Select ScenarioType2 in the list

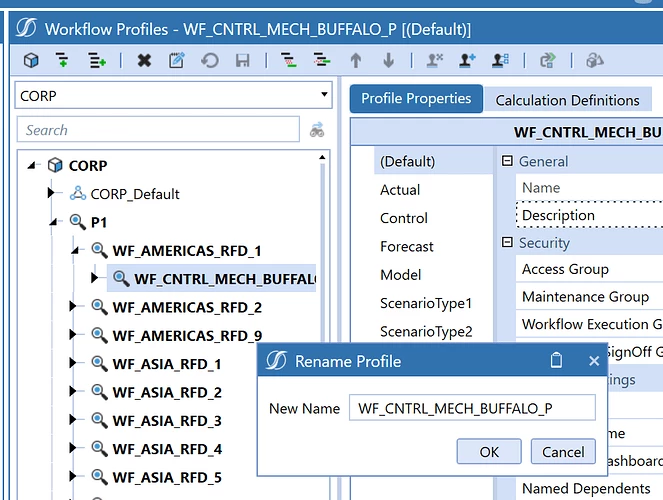point(433,331)
